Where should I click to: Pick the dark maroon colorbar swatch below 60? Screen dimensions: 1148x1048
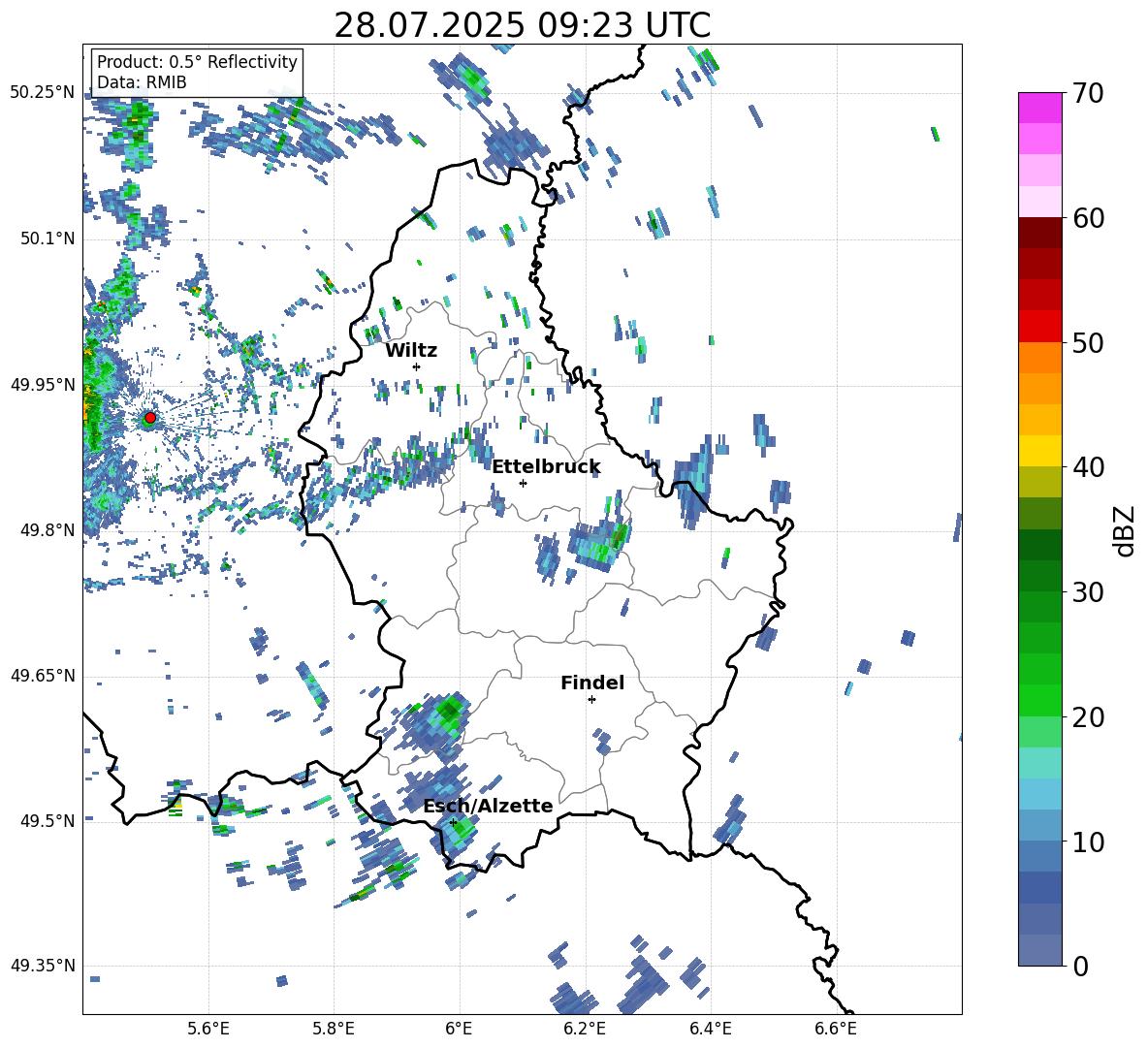pos(1039,233)
